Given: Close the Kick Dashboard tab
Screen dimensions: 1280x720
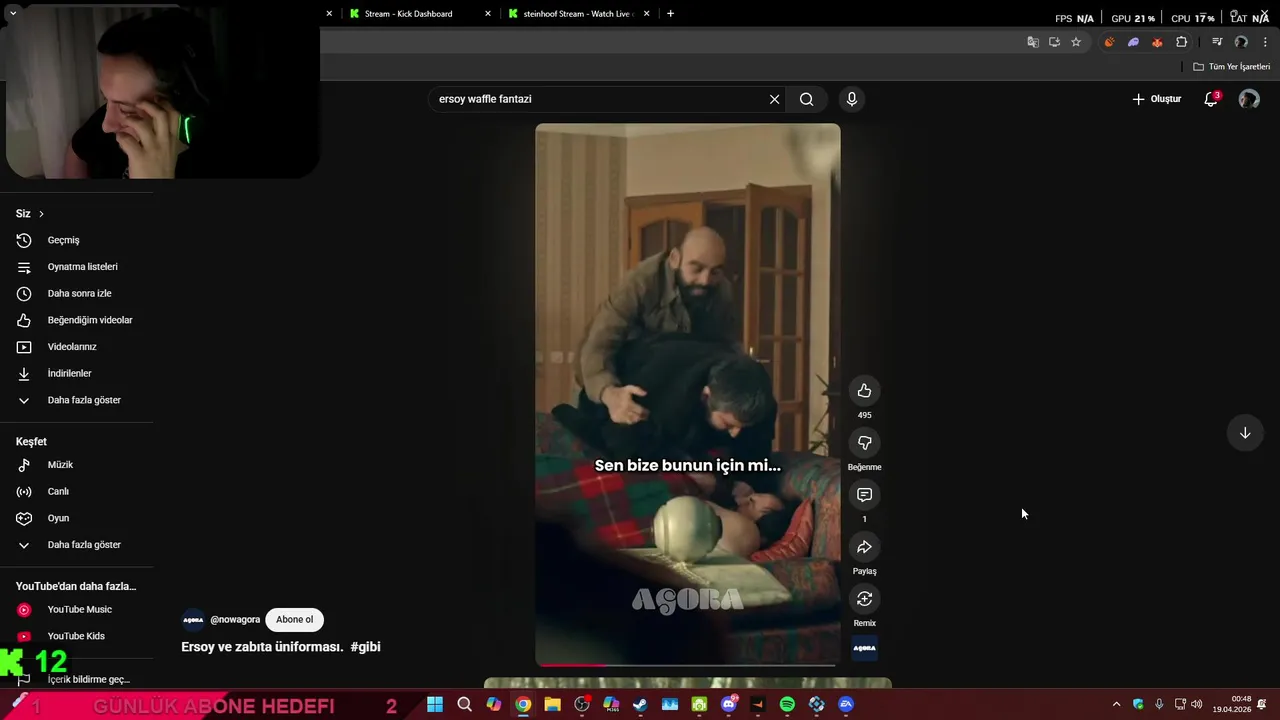Looking at the screenshot, I should tap(488, 14).
